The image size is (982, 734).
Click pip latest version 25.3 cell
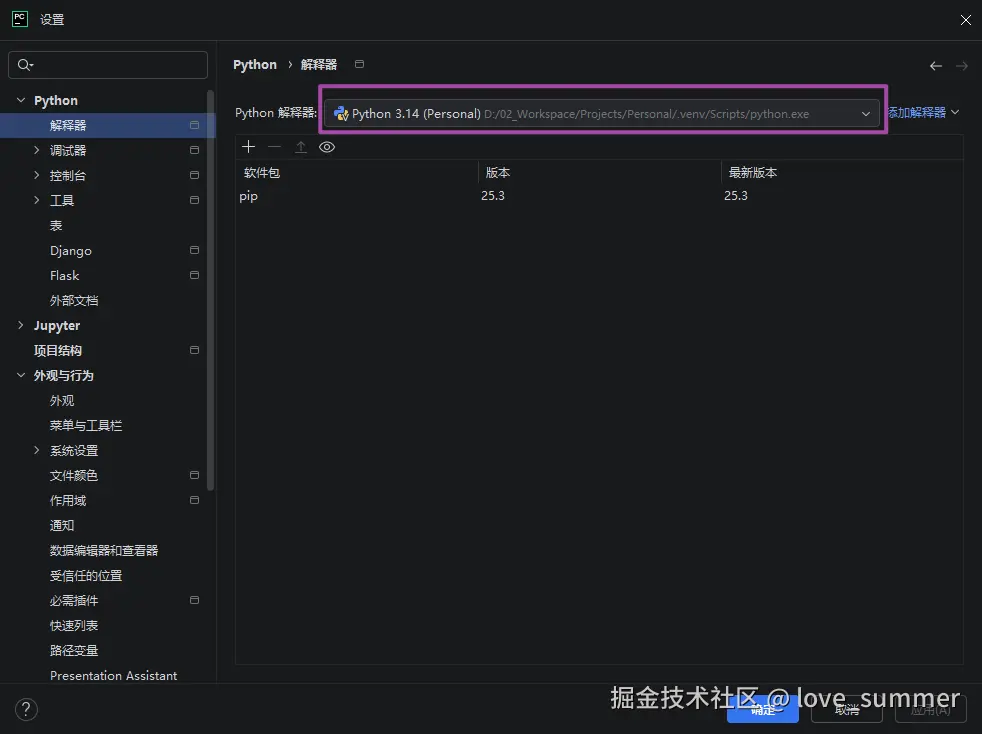pos(736,196)
